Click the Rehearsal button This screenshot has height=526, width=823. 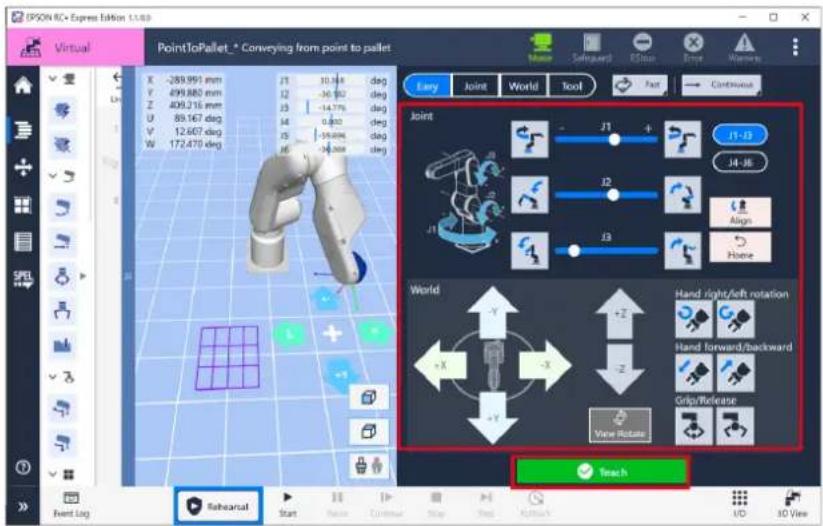[x=218, y=506]
